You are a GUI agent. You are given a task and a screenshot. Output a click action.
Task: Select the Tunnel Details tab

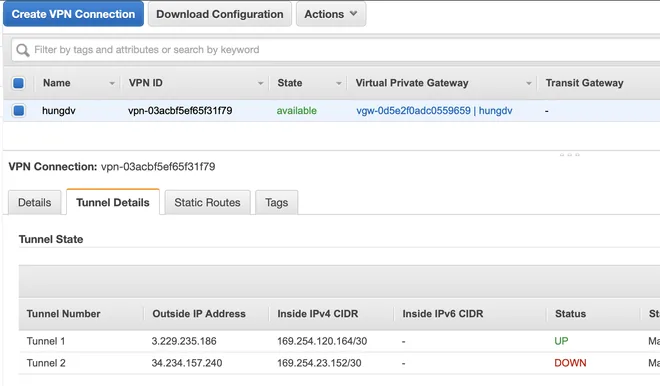tap(113, 202)
